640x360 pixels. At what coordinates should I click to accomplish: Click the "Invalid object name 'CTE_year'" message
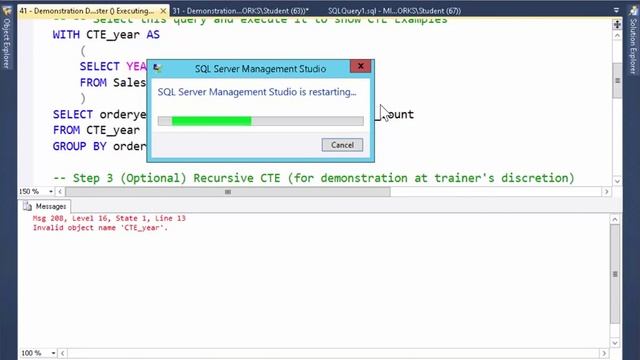click(100, 228)
